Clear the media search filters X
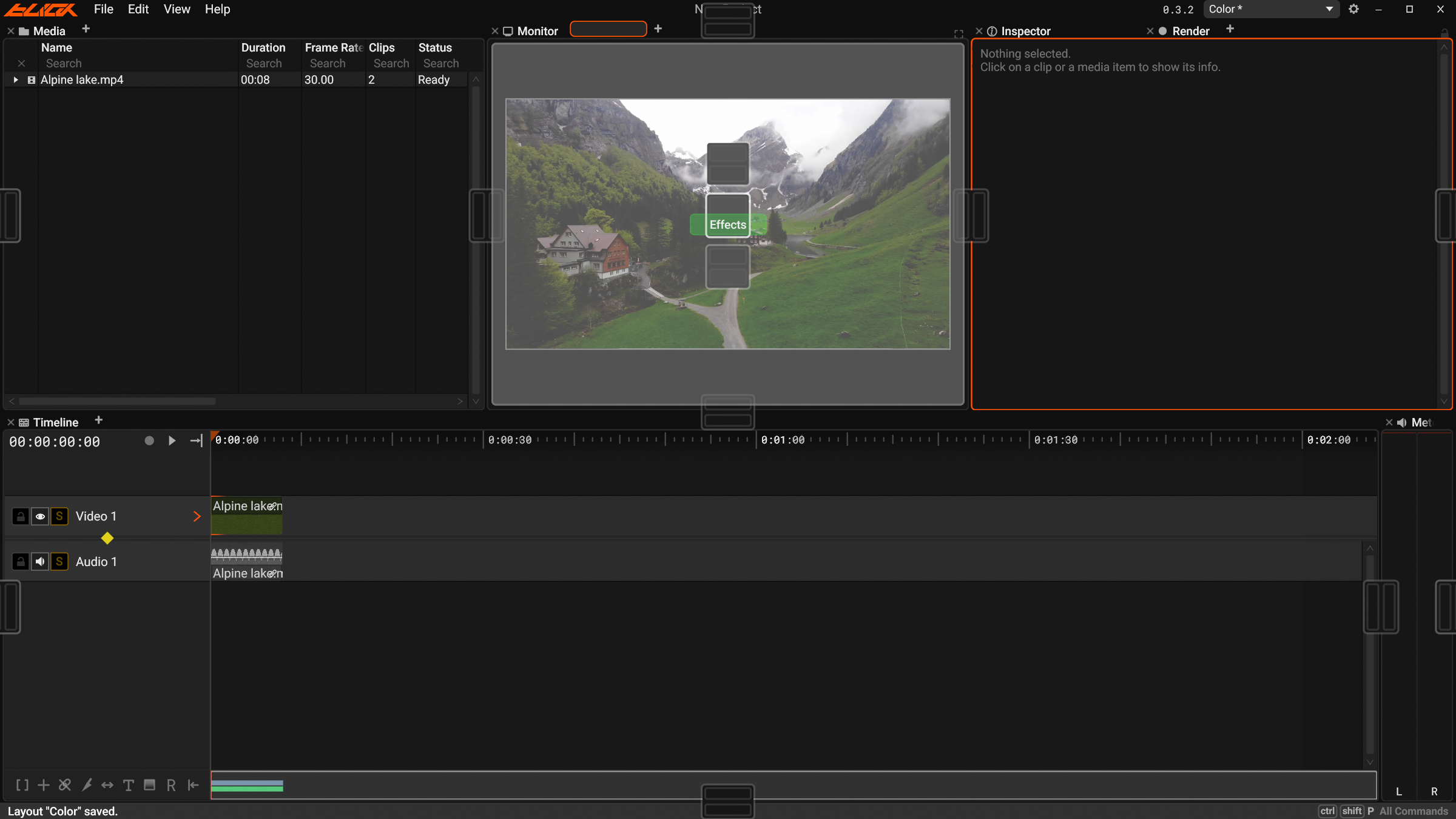The height and width of the screenshot is (819, 1456). pos(21,63)
